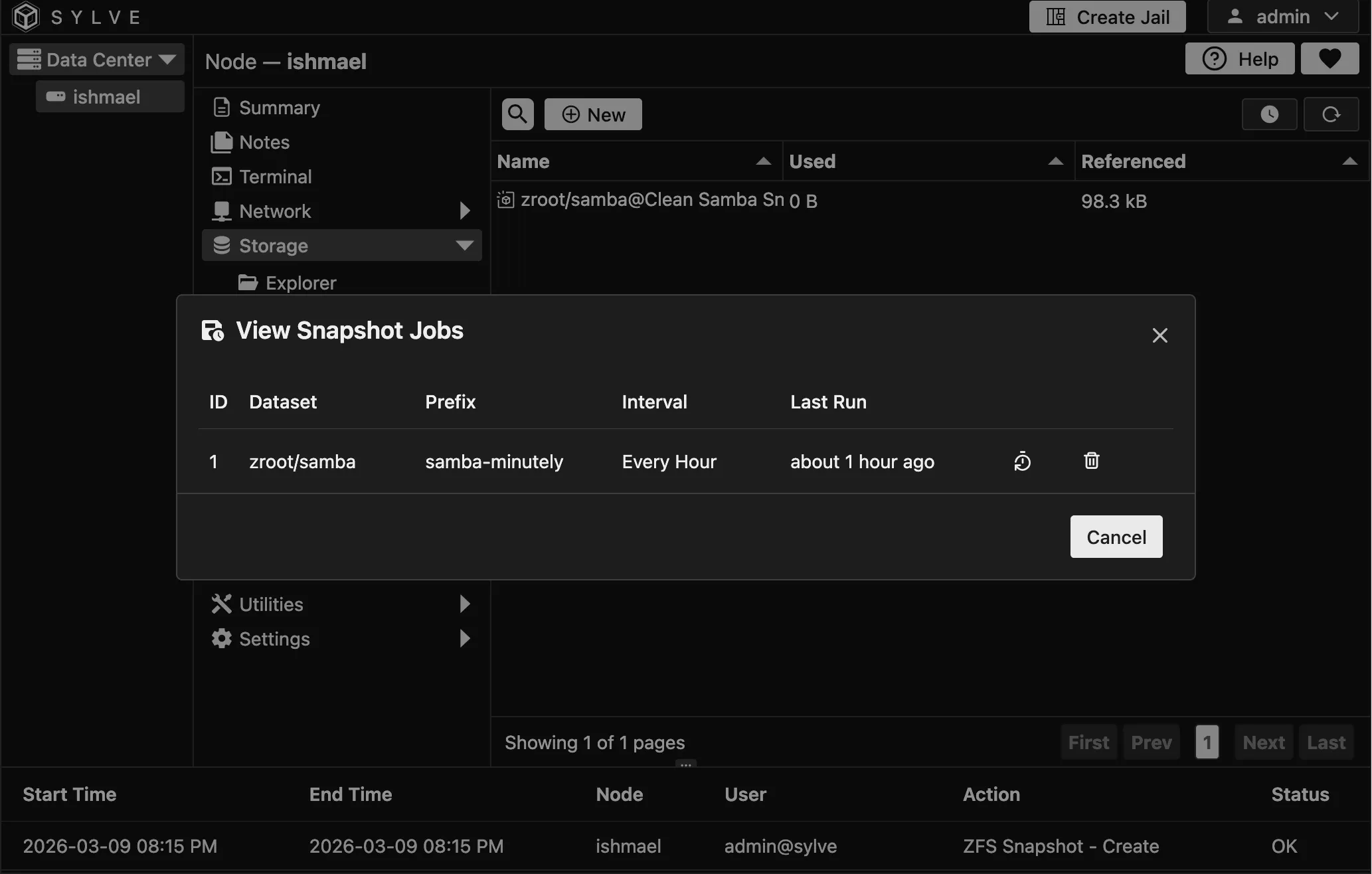
Task: Open the Terminal section
Action: (275, 176)
